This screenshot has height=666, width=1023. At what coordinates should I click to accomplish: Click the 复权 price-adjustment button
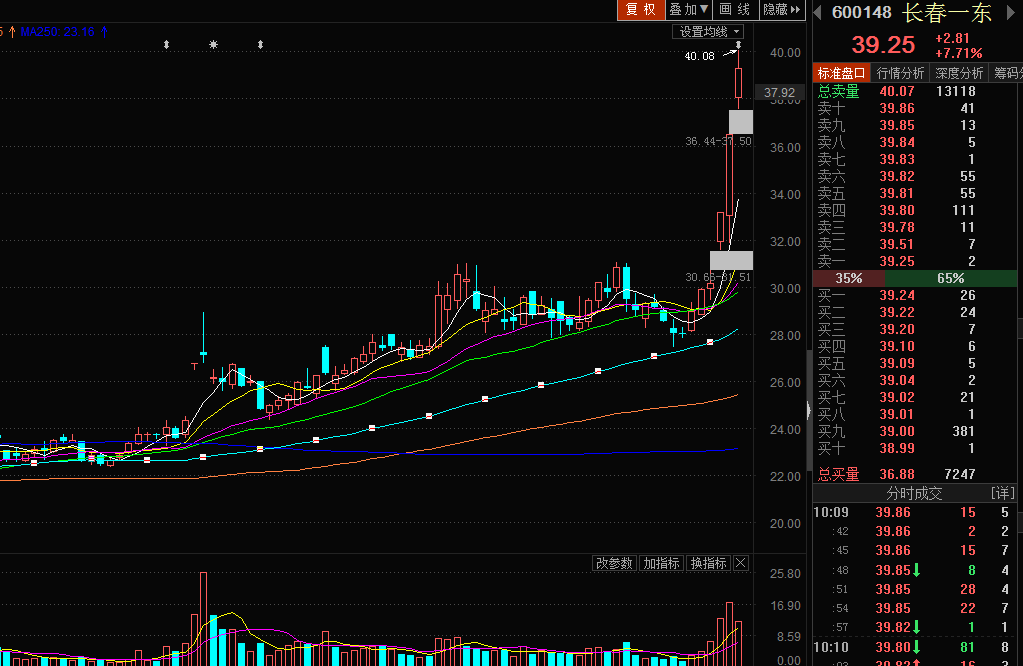click(641, 10)
